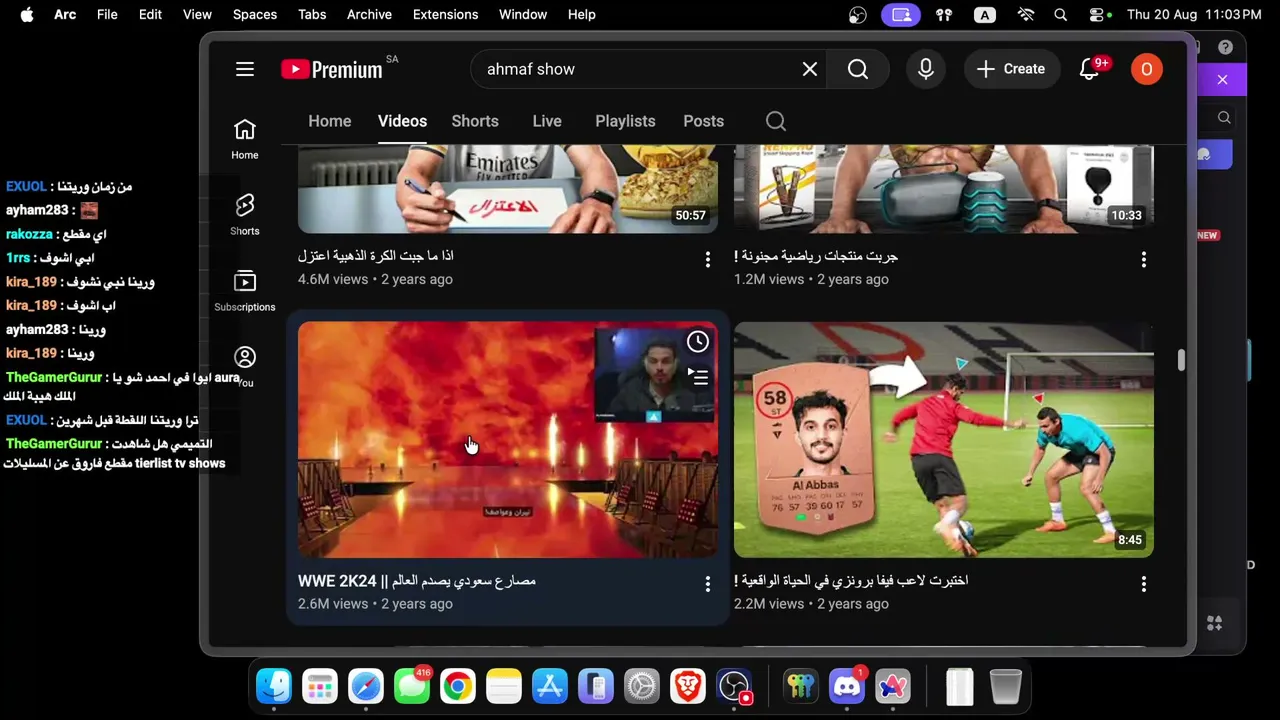This screenshot has height=720, width=1280.
Task: Open Control Center in menu bar
Action: [1098, 15]
